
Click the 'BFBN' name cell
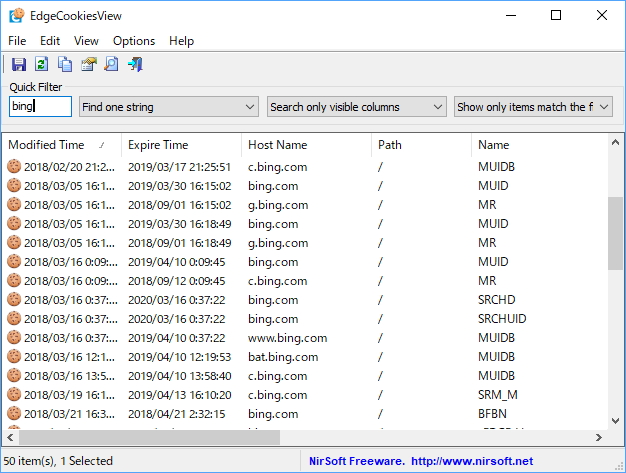[492, 414]
